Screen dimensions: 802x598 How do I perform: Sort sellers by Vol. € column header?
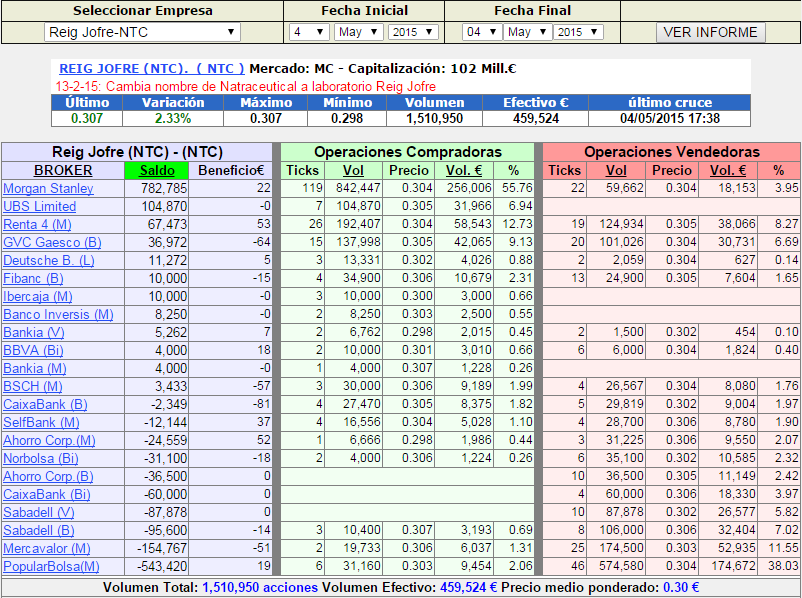[727, 170]
